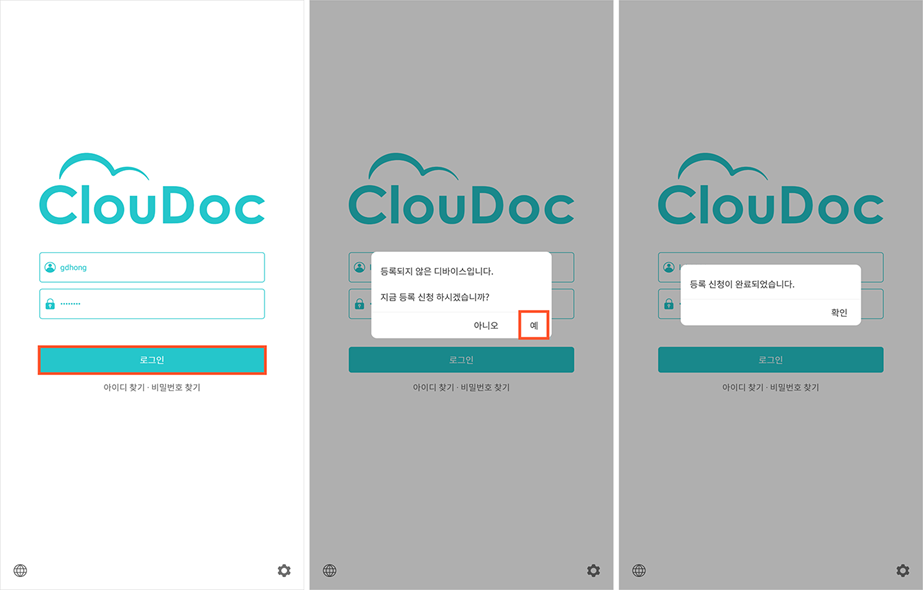Tap the bright teal 로그인 button
Viewport: 923px width, 590px height.
point(152,360)
